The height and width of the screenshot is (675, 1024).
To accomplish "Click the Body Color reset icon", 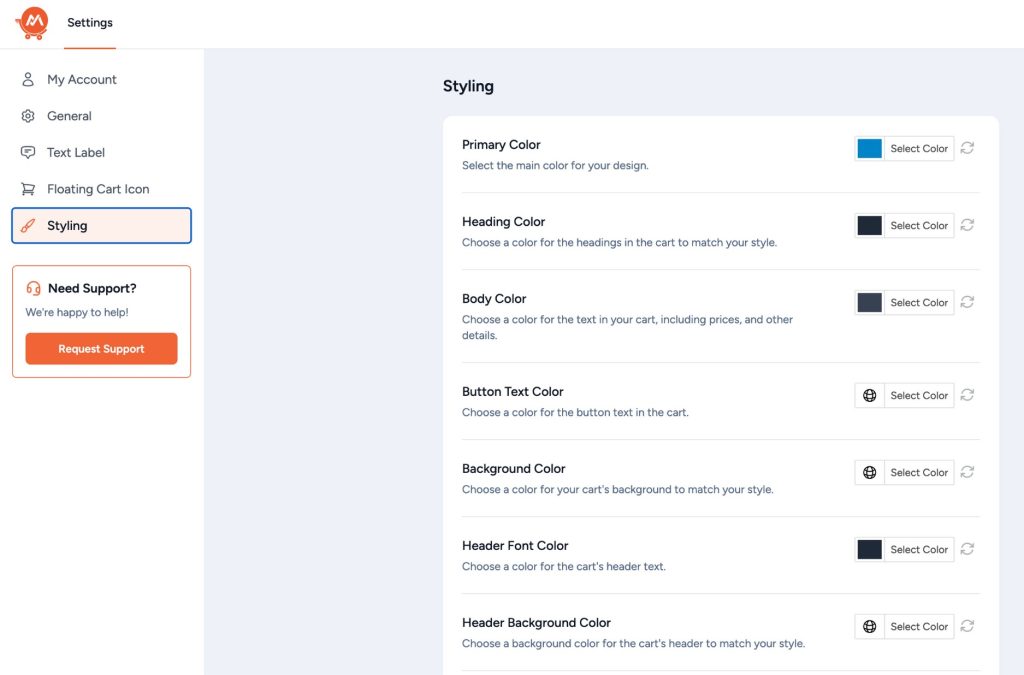I will [967, 302].
